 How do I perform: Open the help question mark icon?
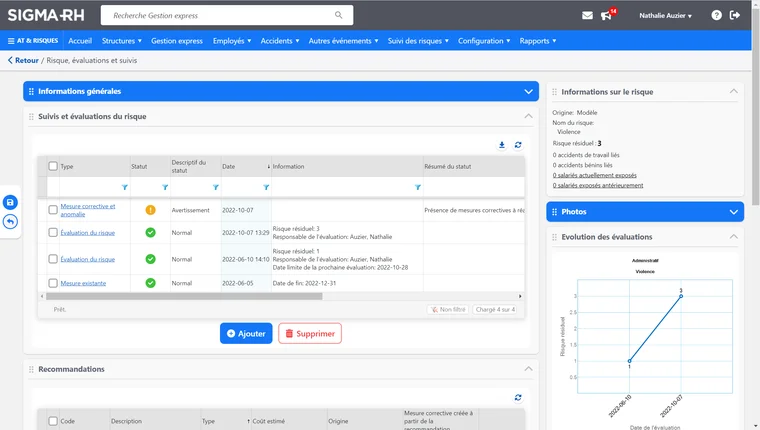(x=716, y=16)
